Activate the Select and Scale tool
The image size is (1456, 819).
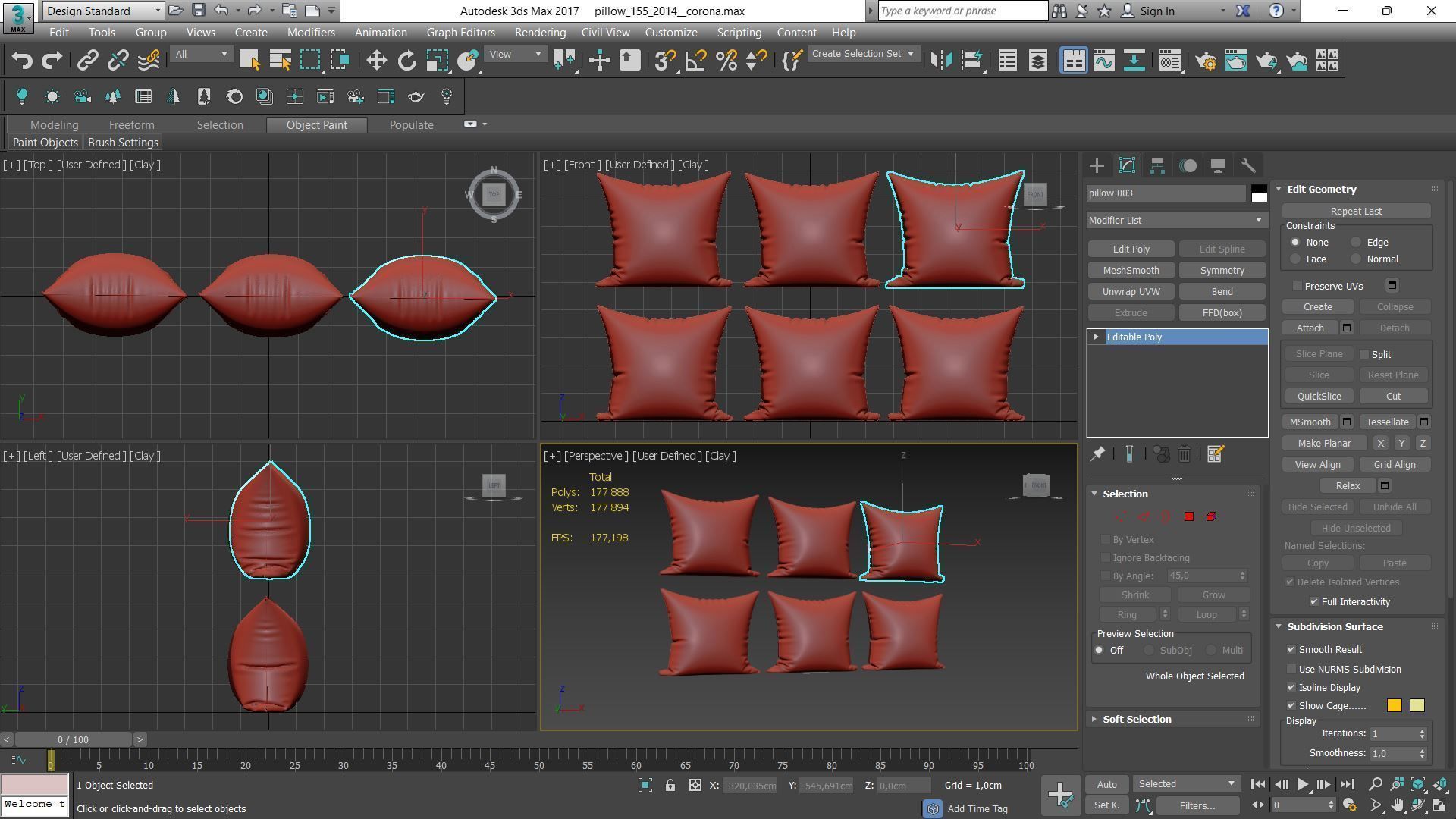(x=437, y=61)
